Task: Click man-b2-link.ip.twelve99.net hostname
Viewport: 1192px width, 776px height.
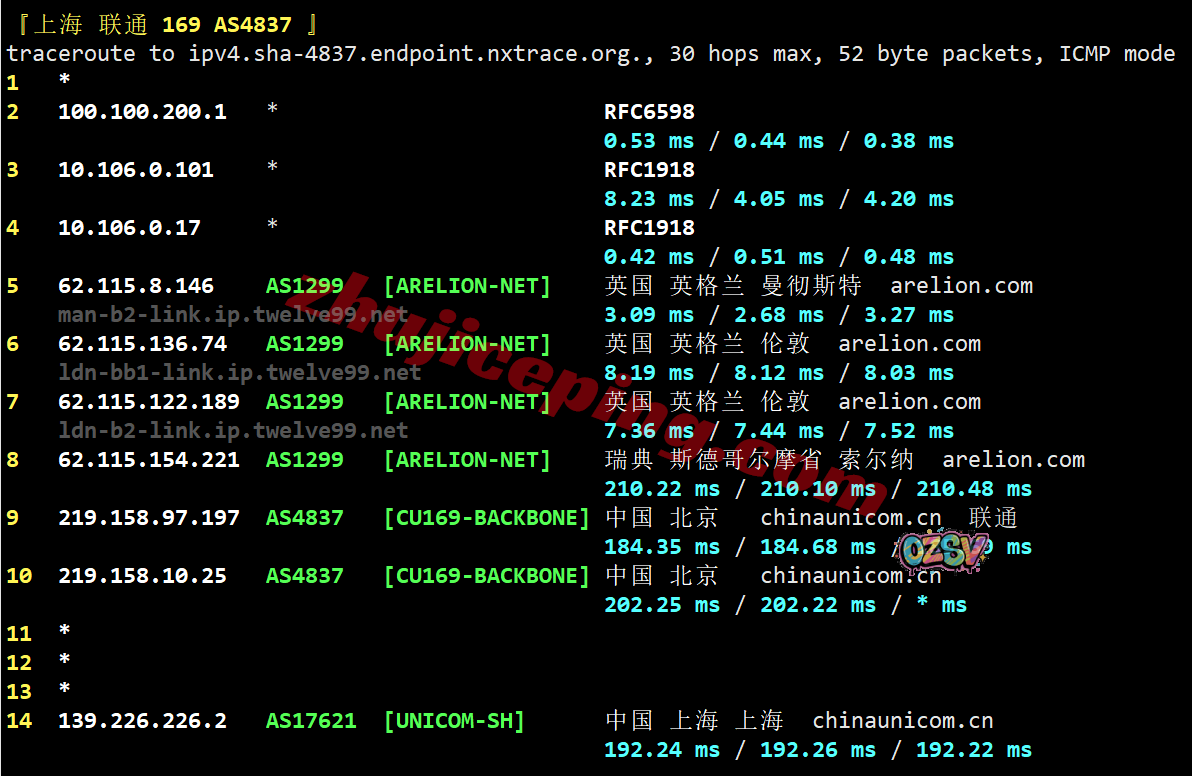Action: click(233, 315)
